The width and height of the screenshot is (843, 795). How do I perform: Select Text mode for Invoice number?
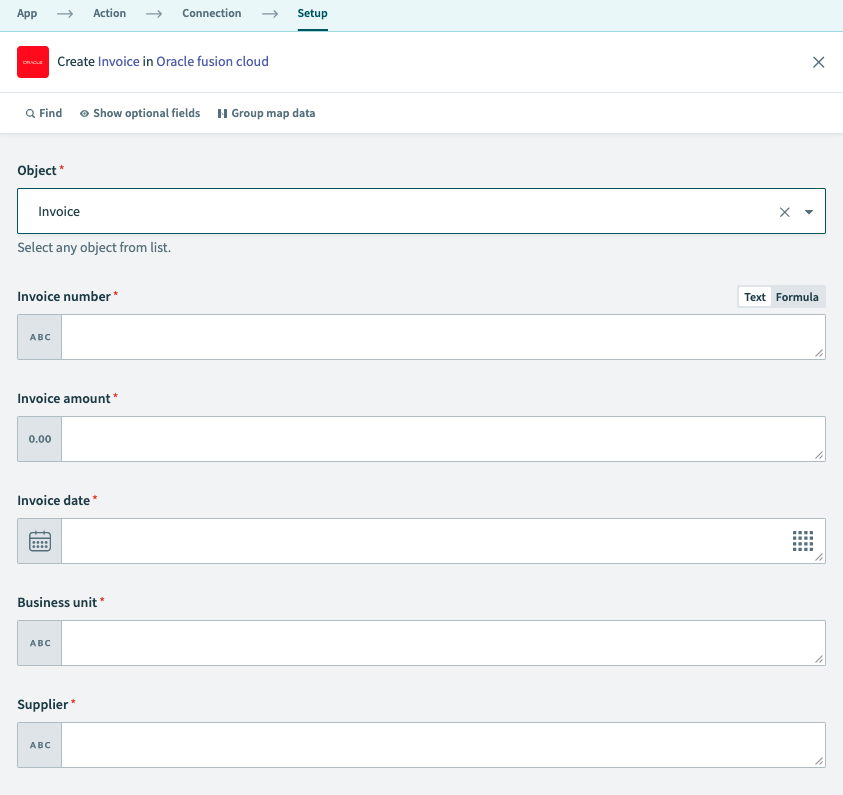pos(755,296)
